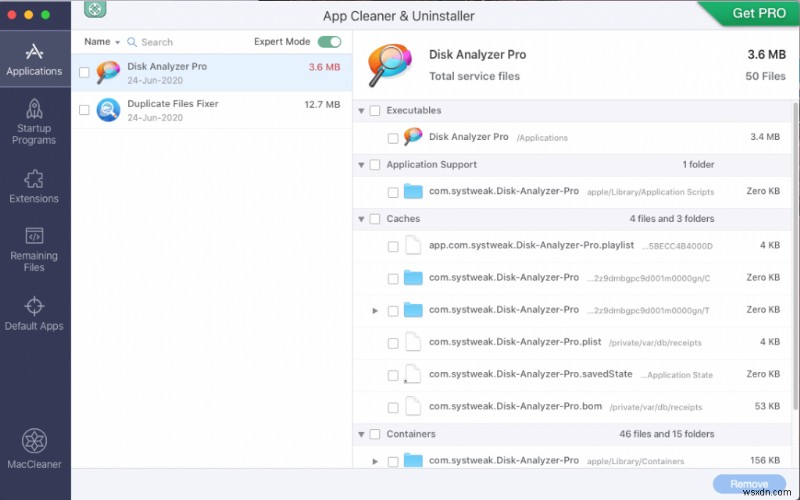Expand the Caches folder ending gn/T
Viewport: 800px width, 500px height.
tap(375, 310)
